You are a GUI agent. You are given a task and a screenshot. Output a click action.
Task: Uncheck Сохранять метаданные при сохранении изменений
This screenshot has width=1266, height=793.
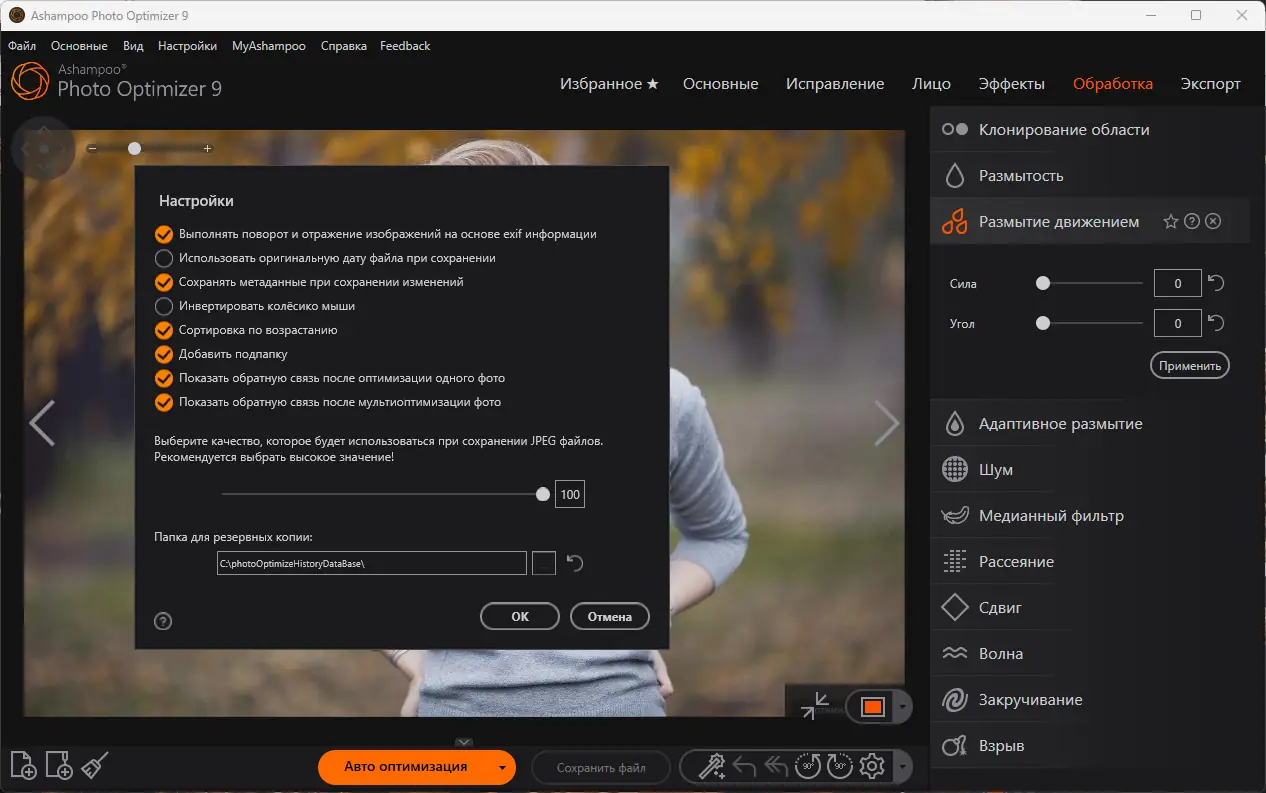[164, 282]
